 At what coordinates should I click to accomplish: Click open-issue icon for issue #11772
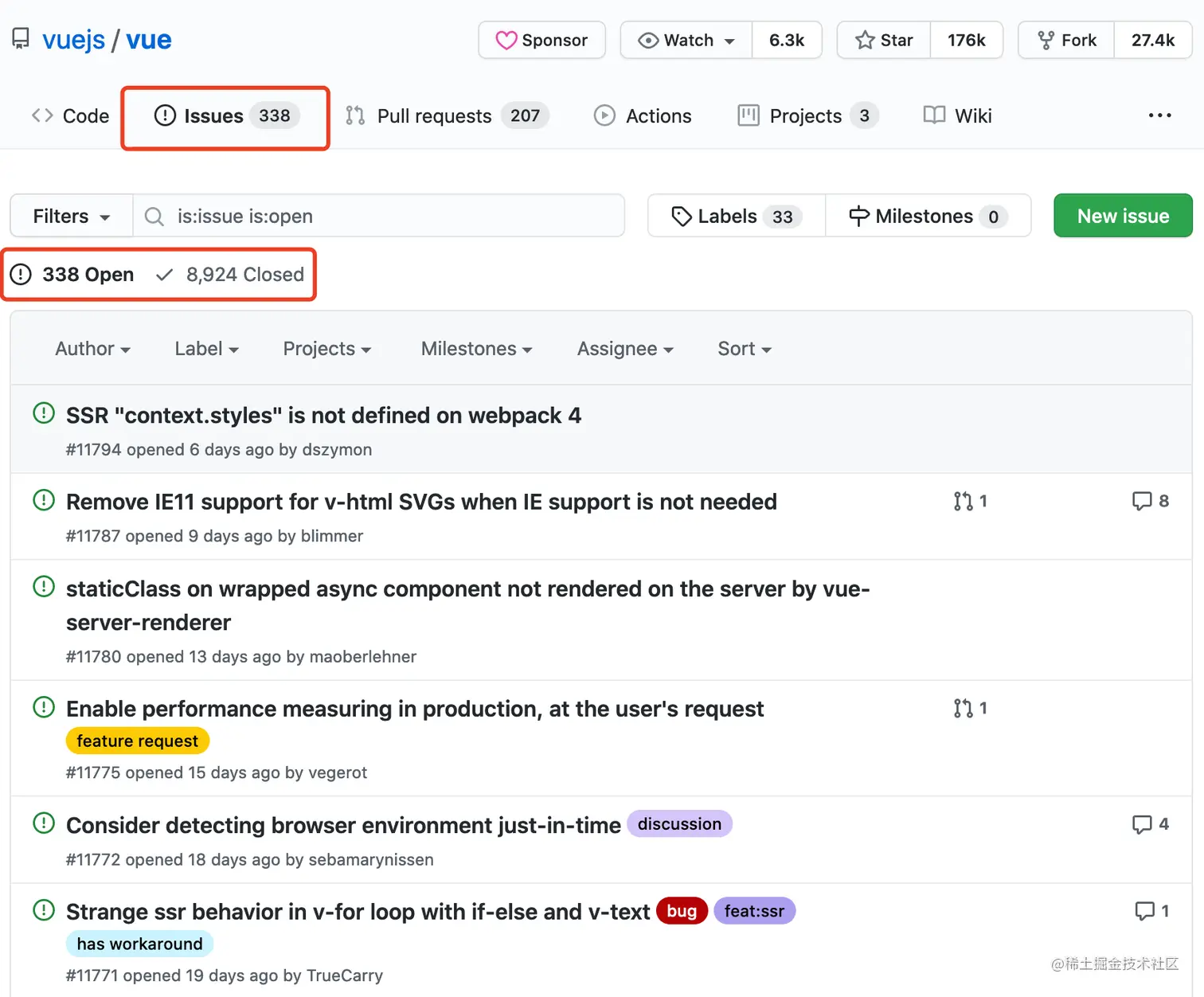point(44,823)
